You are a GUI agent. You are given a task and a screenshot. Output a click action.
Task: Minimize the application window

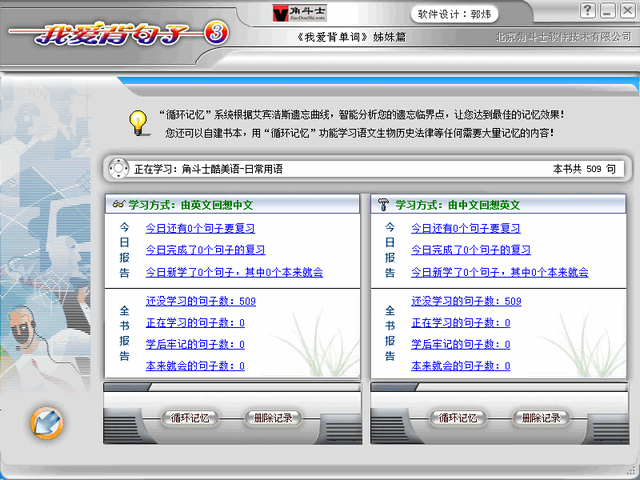point(608,11)
